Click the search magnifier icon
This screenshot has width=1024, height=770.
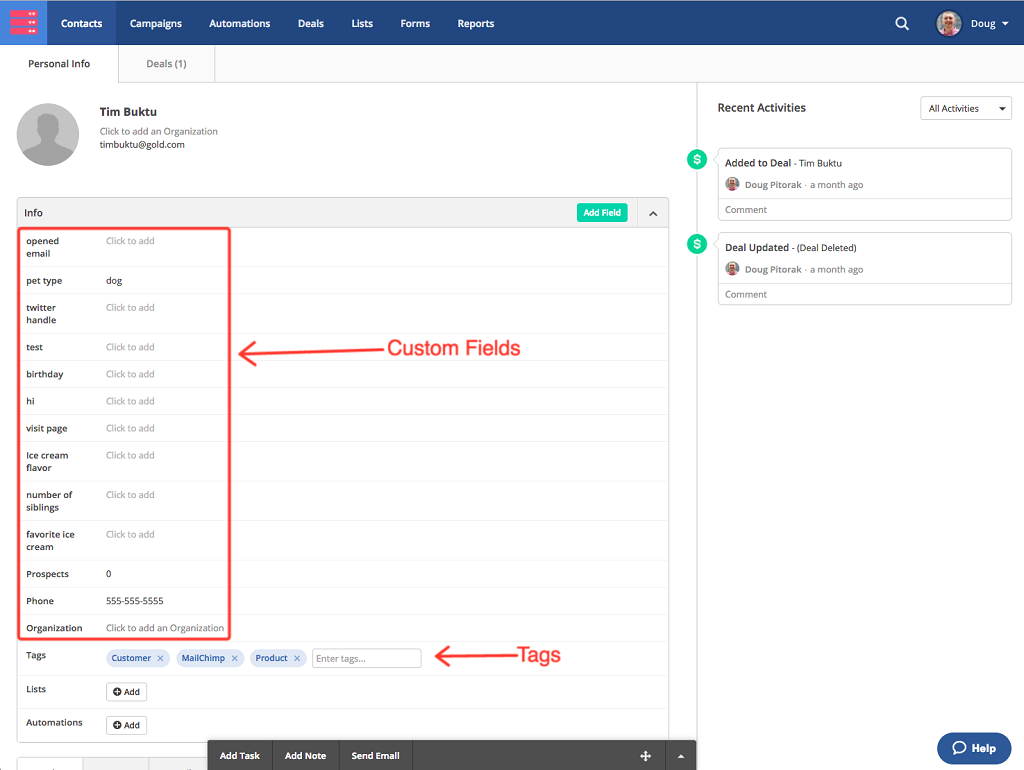(x=902, y=24)
